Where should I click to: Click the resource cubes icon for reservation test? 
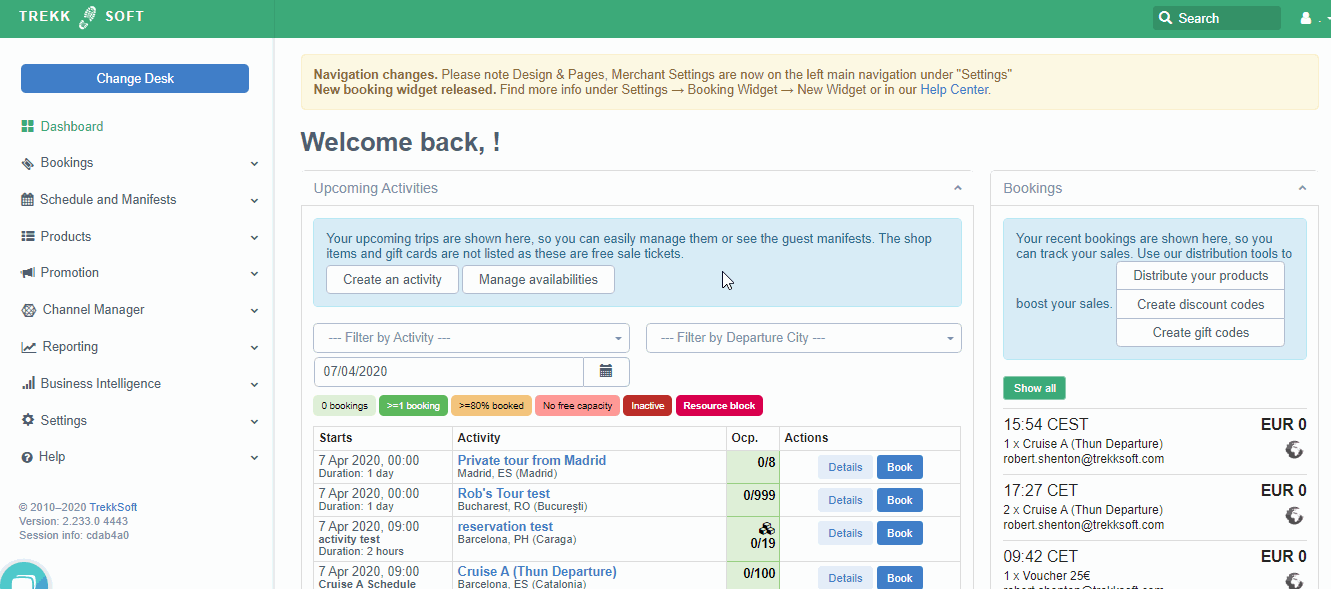point(767,528)
